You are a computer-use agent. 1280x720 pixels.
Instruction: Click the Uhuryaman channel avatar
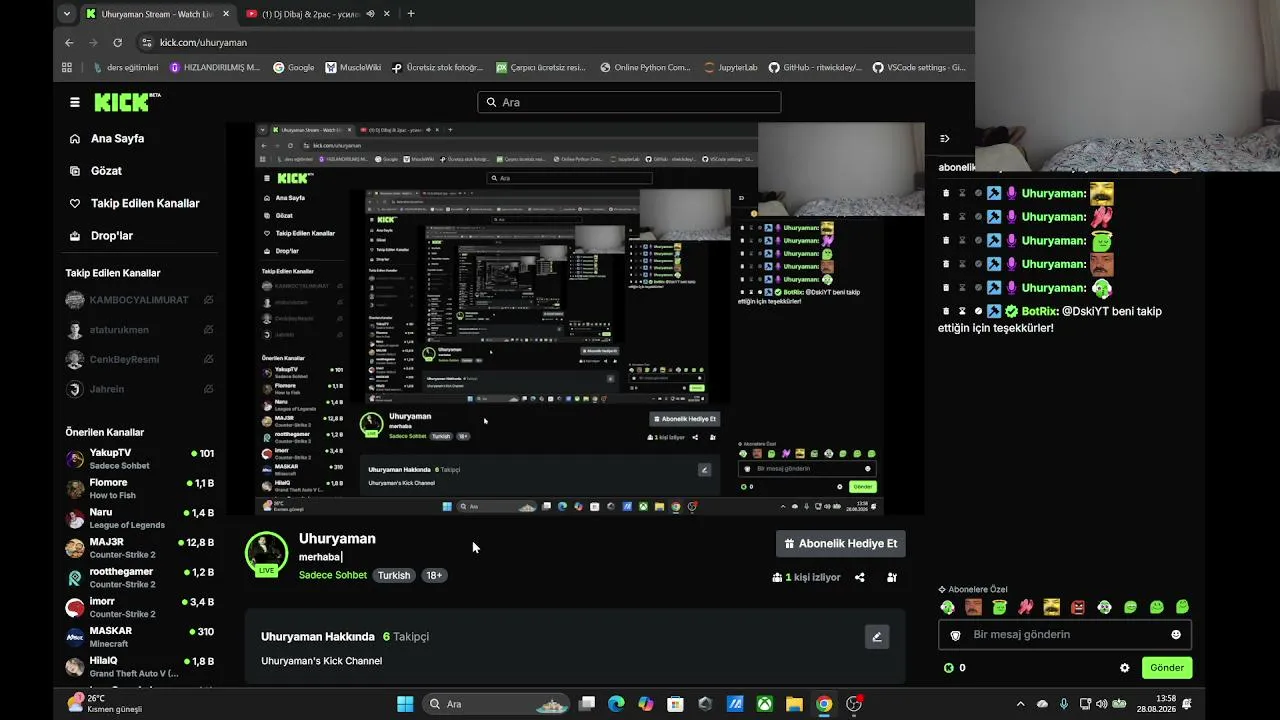[x=267, y=553]
